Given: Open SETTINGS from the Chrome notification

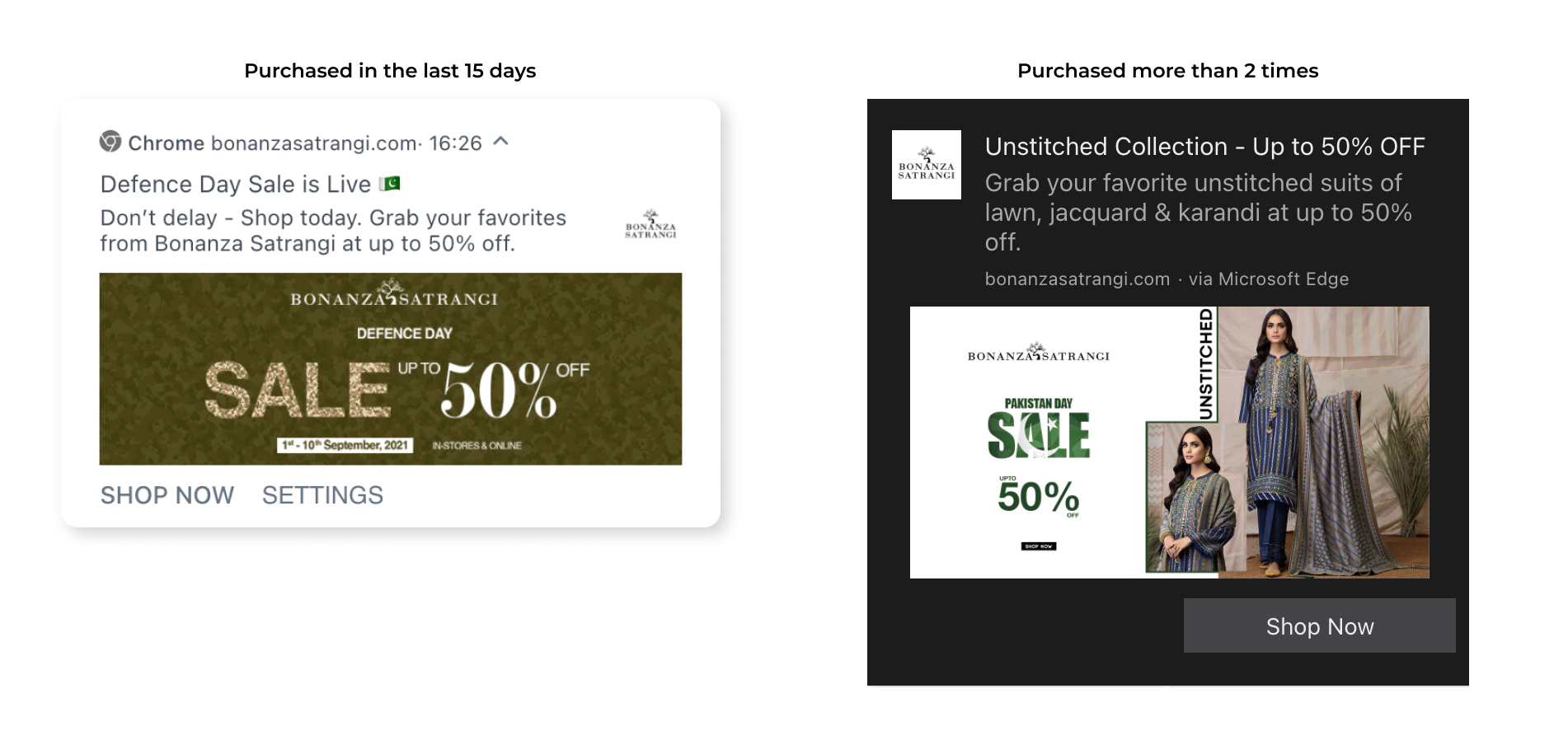Looking at the screenshot, I should (x=322, y=495).
